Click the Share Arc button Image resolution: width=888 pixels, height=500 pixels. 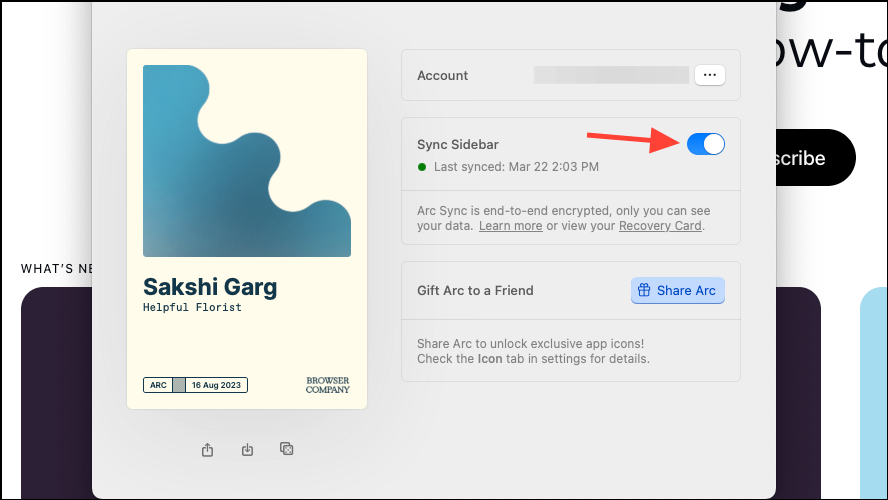pyautogui.click(x=677, y=290)
